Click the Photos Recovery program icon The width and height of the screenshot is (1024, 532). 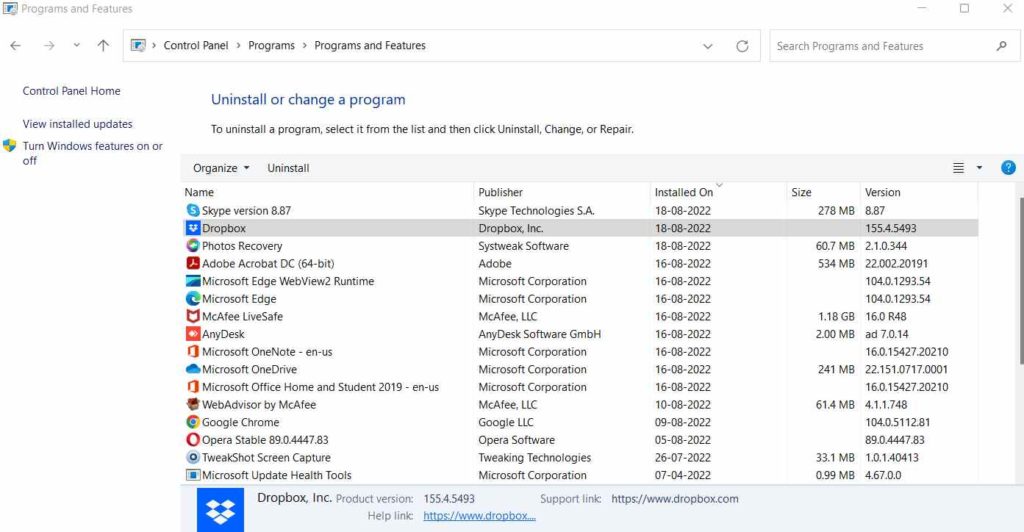tap(193, 245)
